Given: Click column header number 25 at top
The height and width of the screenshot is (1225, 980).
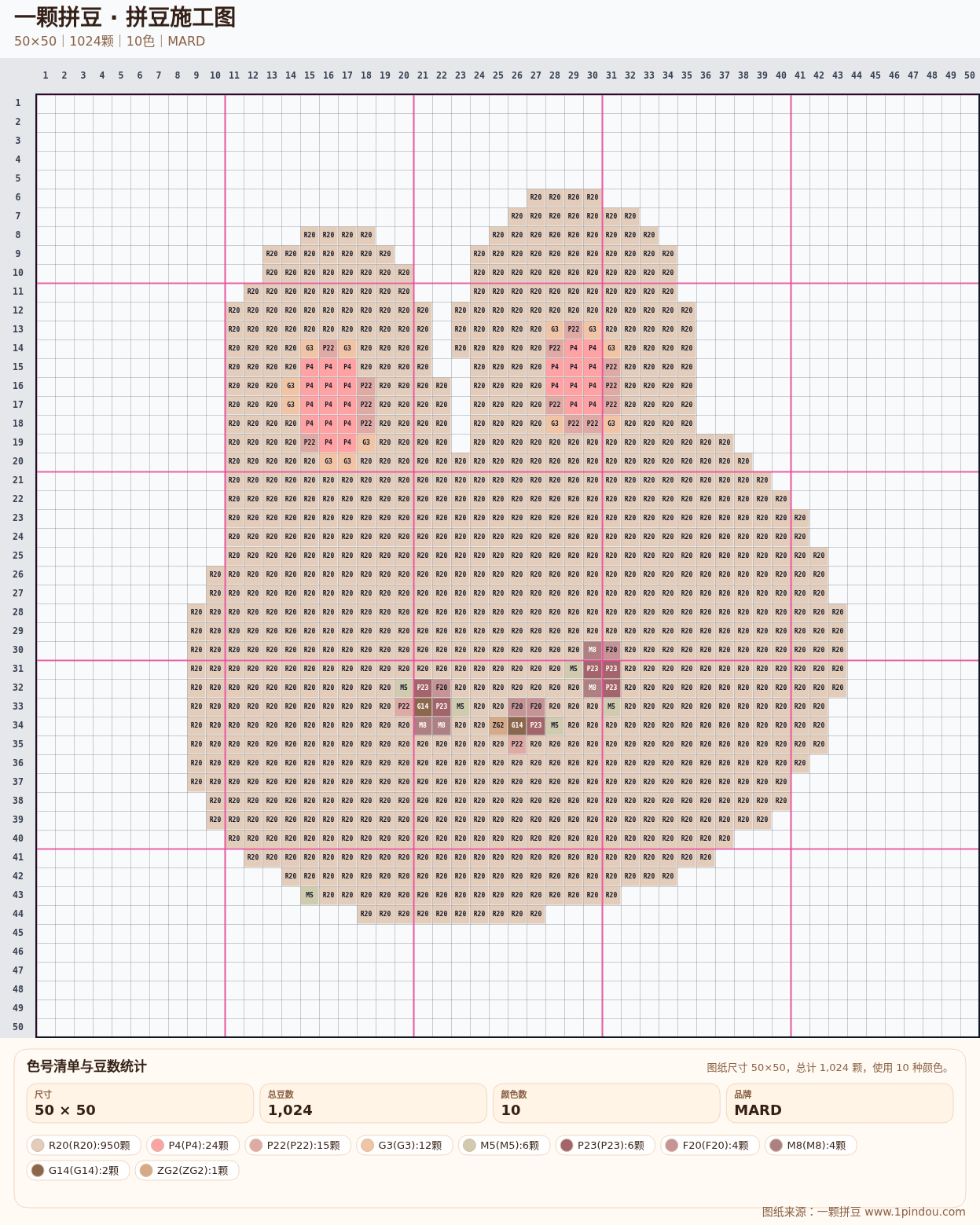Looking at the screenshot, I should [498, 75].
